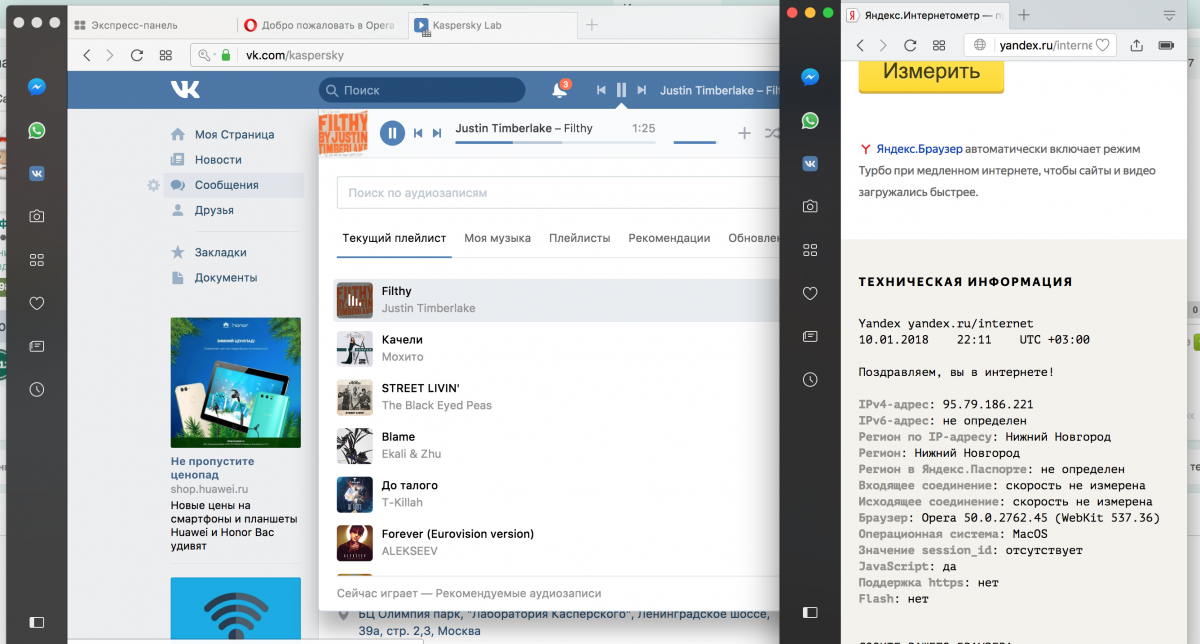Open history clock in left Opera sidebar
Viewport: 1200px width, 644px height.
click(x=36, y=389)
